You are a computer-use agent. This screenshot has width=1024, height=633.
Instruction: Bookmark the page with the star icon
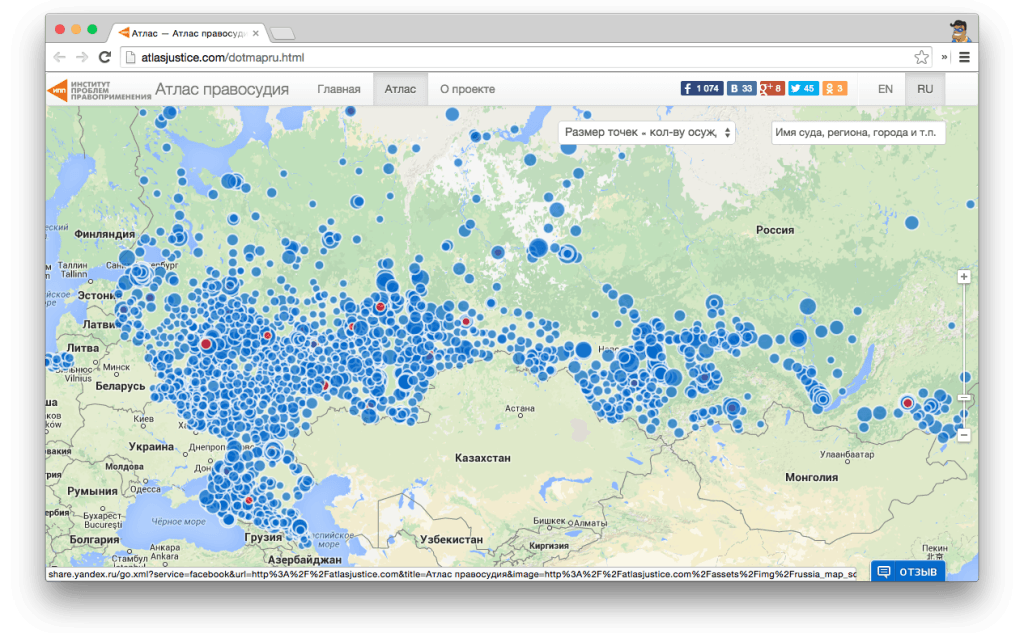tap(921, 57)
